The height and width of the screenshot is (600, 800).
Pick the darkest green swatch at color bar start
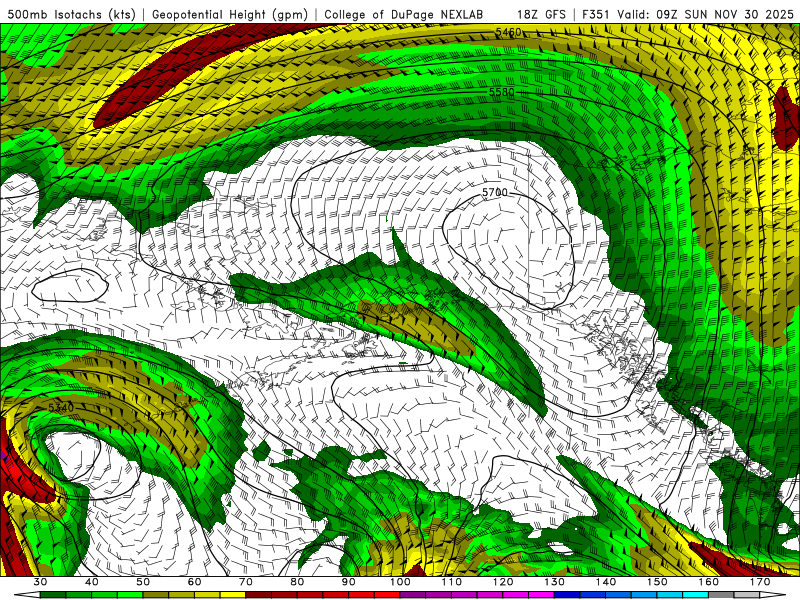tap(53, 595)
